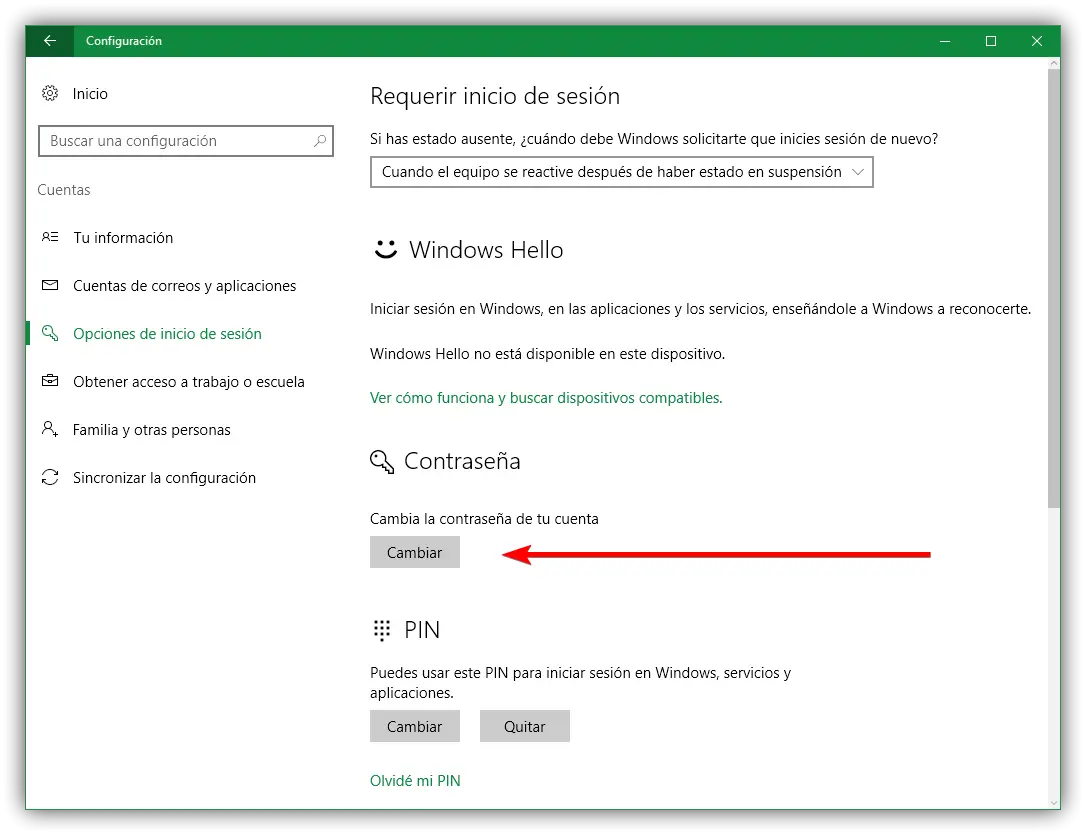Maximize the Configuración window
This screenshot has width=1086, height=835.
pos(990,41)
